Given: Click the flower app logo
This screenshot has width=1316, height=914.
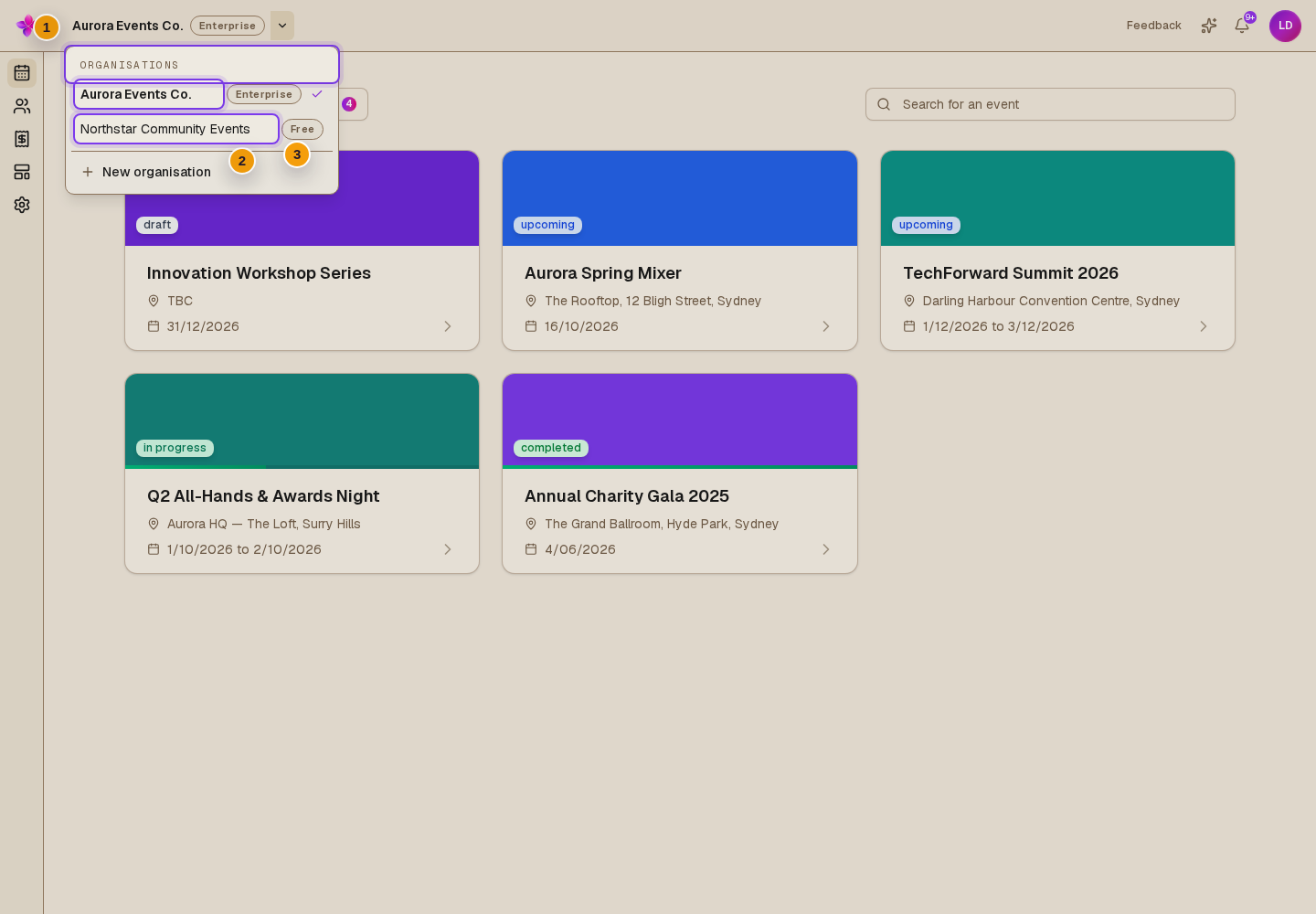Looking at the screenshot, I should 26,26.
